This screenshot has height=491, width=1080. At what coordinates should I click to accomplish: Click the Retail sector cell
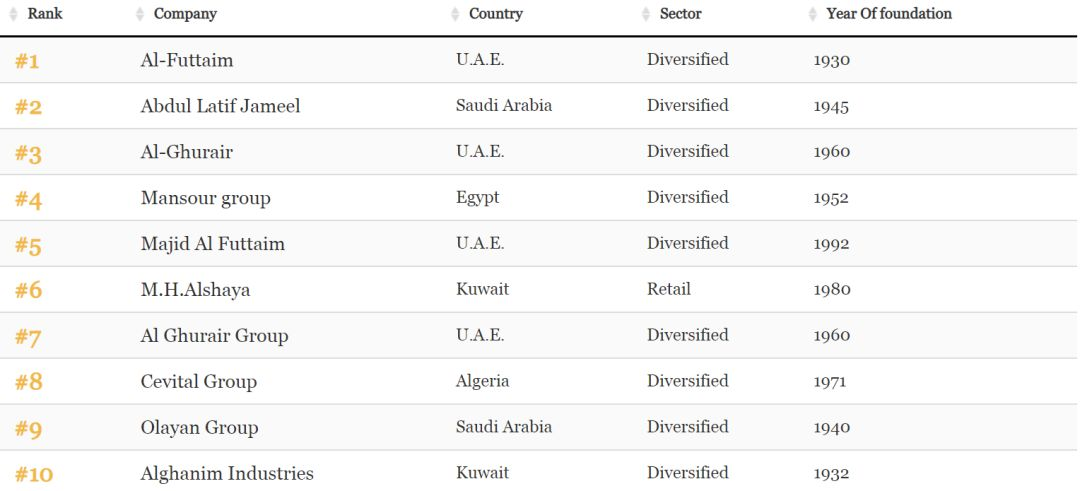click(669, 289)
